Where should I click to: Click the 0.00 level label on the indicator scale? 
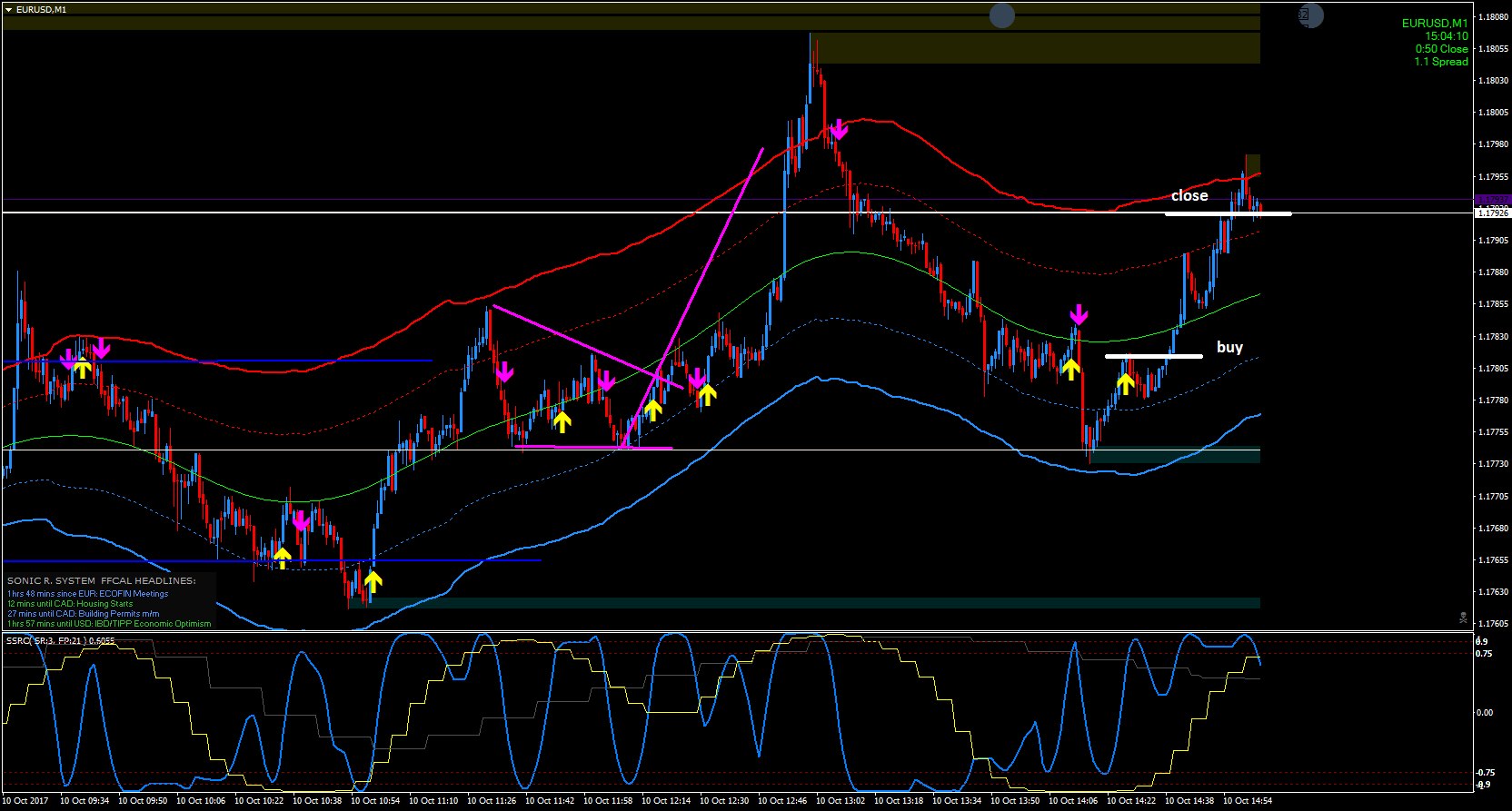tap(1484, 713)
